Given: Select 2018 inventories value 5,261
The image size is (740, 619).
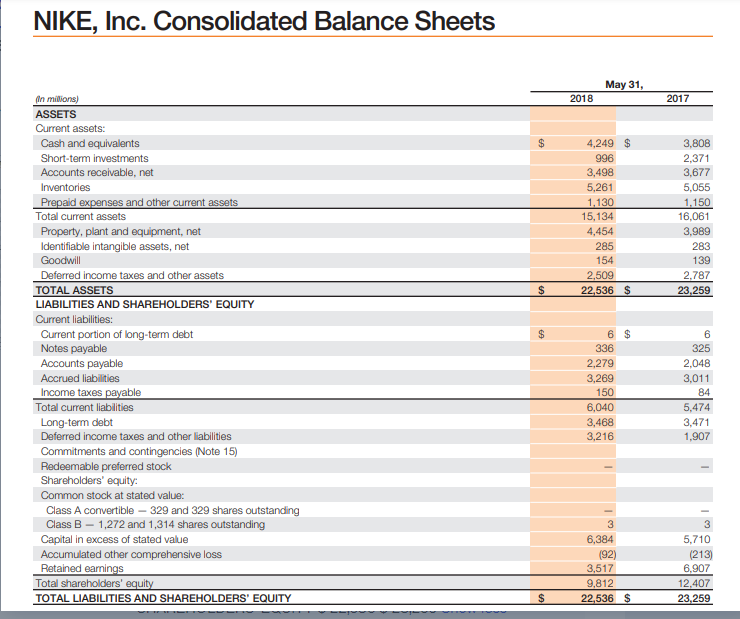Looking at the screenshot, I should pyautogui.click(x=600, y=188).
